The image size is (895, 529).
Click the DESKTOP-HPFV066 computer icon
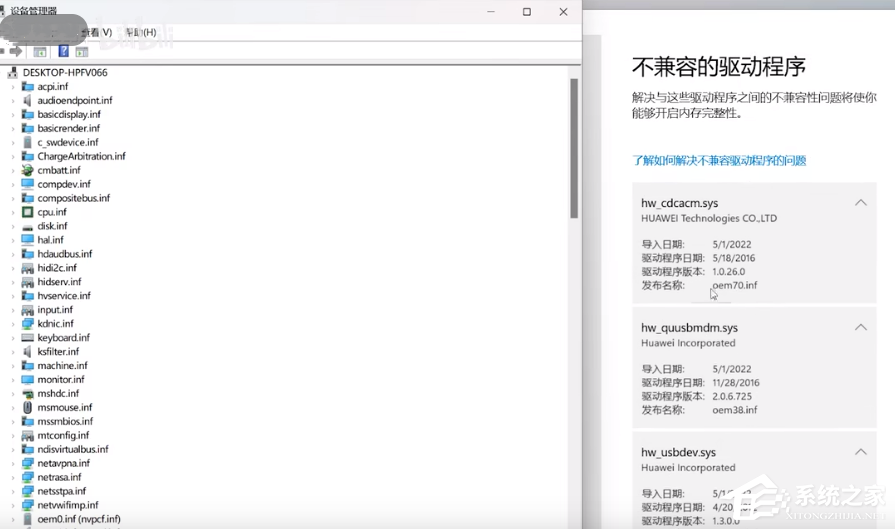point(13,73)
